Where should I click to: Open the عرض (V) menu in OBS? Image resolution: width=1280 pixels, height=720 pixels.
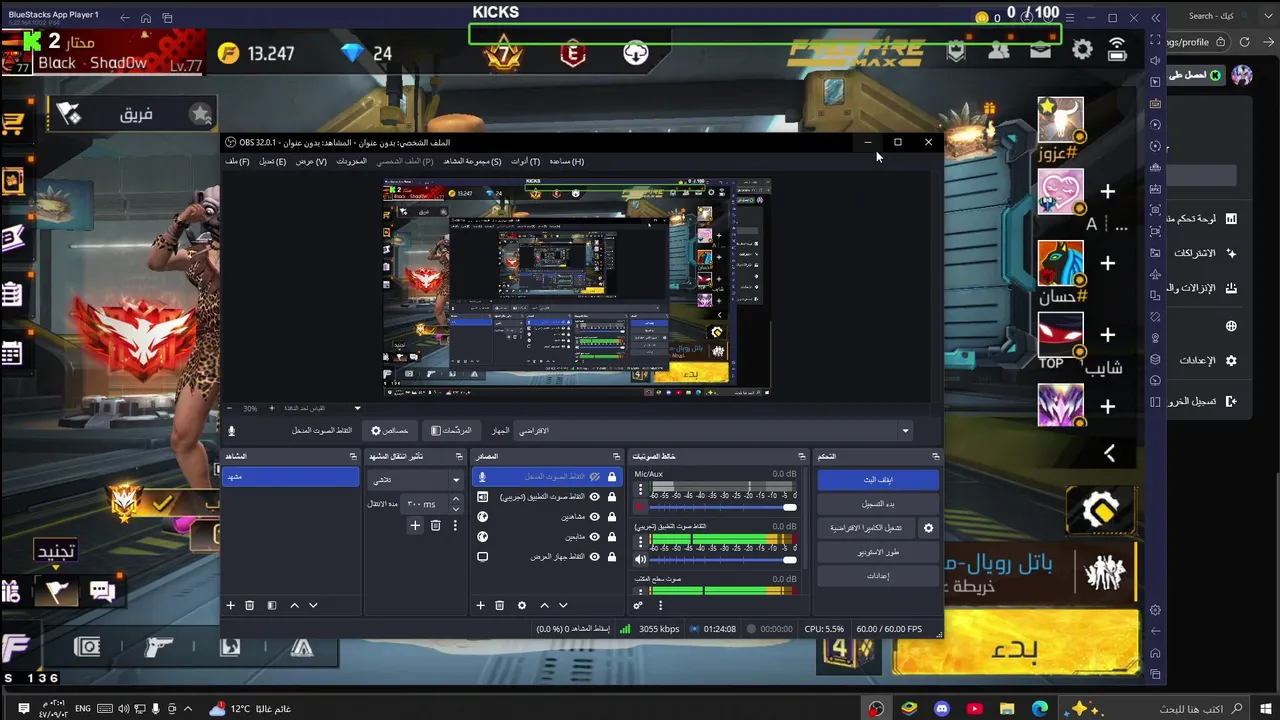[x=310, y=161]
